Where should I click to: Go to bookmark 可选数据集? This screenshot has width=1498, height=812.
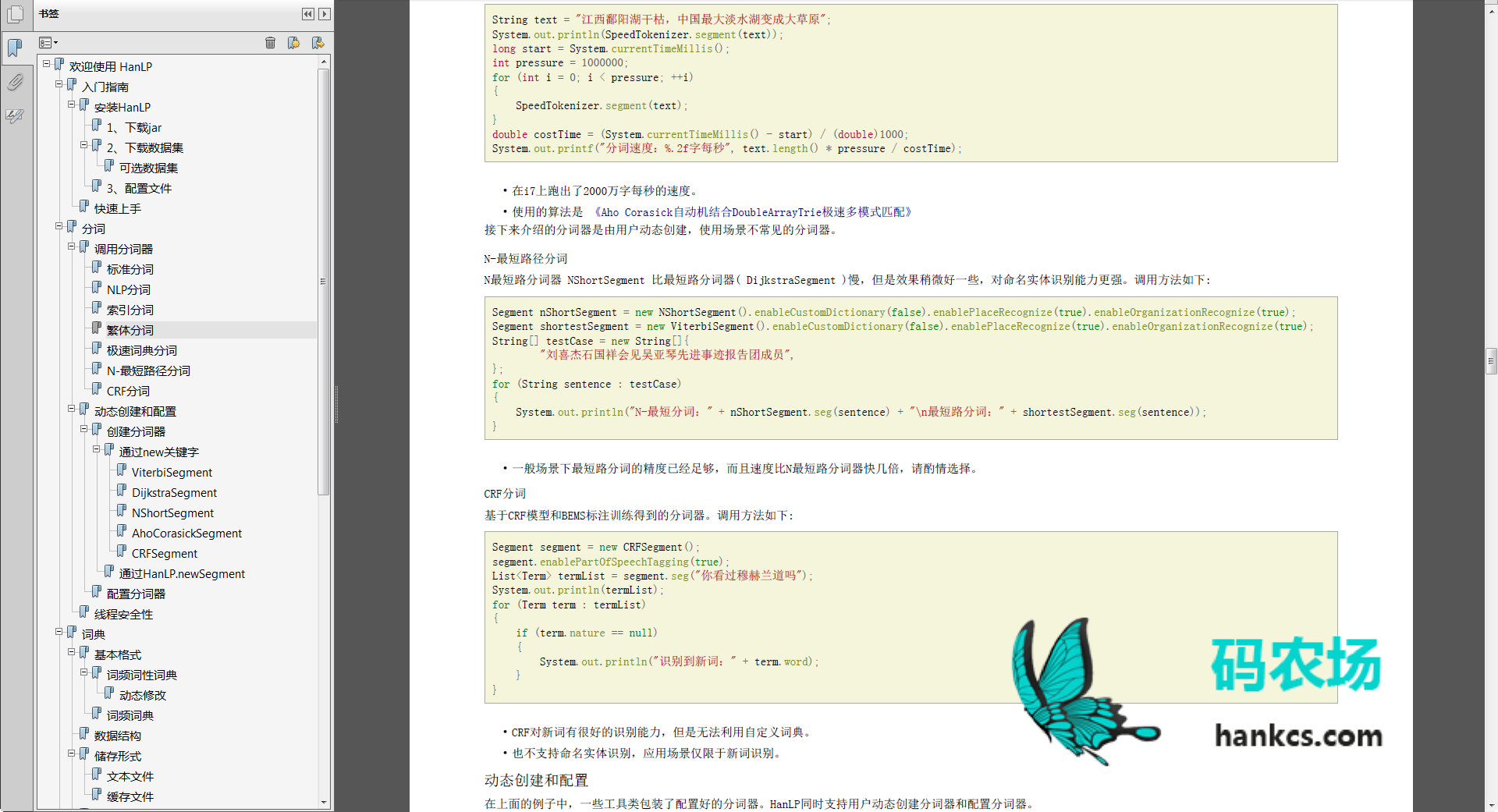pyautogui.click(x=148, y=168)
